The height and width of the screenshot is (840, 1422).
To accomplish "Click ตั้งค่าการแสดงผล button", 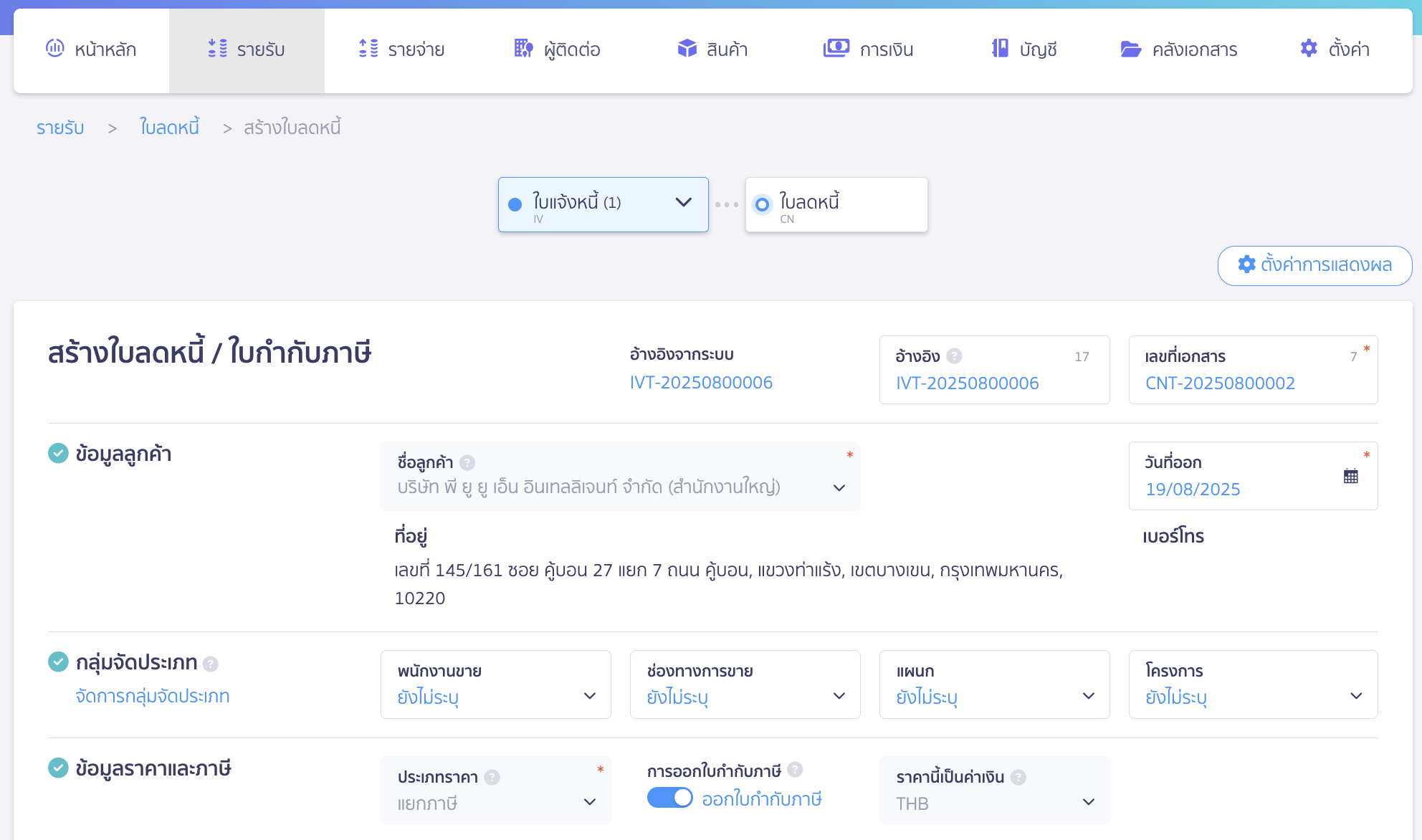I will (1314, 265).
